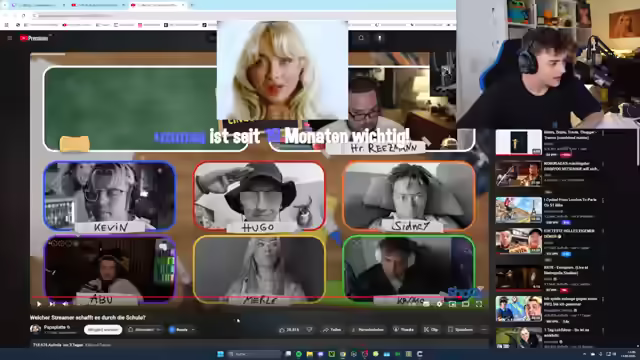Select the first browser tab
Screen dimensions: 640x360
tap(37, 5)
